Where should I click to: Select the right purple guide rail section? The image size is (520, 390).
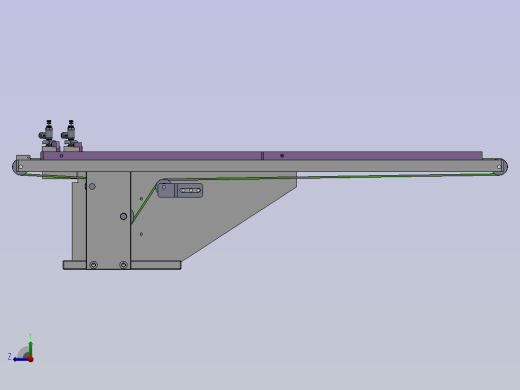(x=373, y=156)
